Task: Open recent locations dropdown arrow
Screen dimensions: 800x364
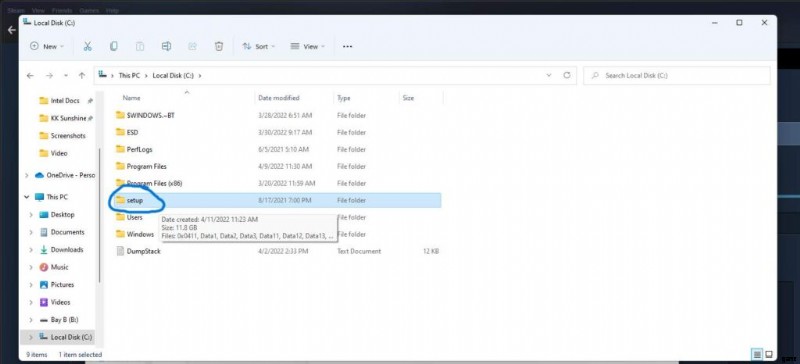Action: pyautogui.click(x=66, y=76)
